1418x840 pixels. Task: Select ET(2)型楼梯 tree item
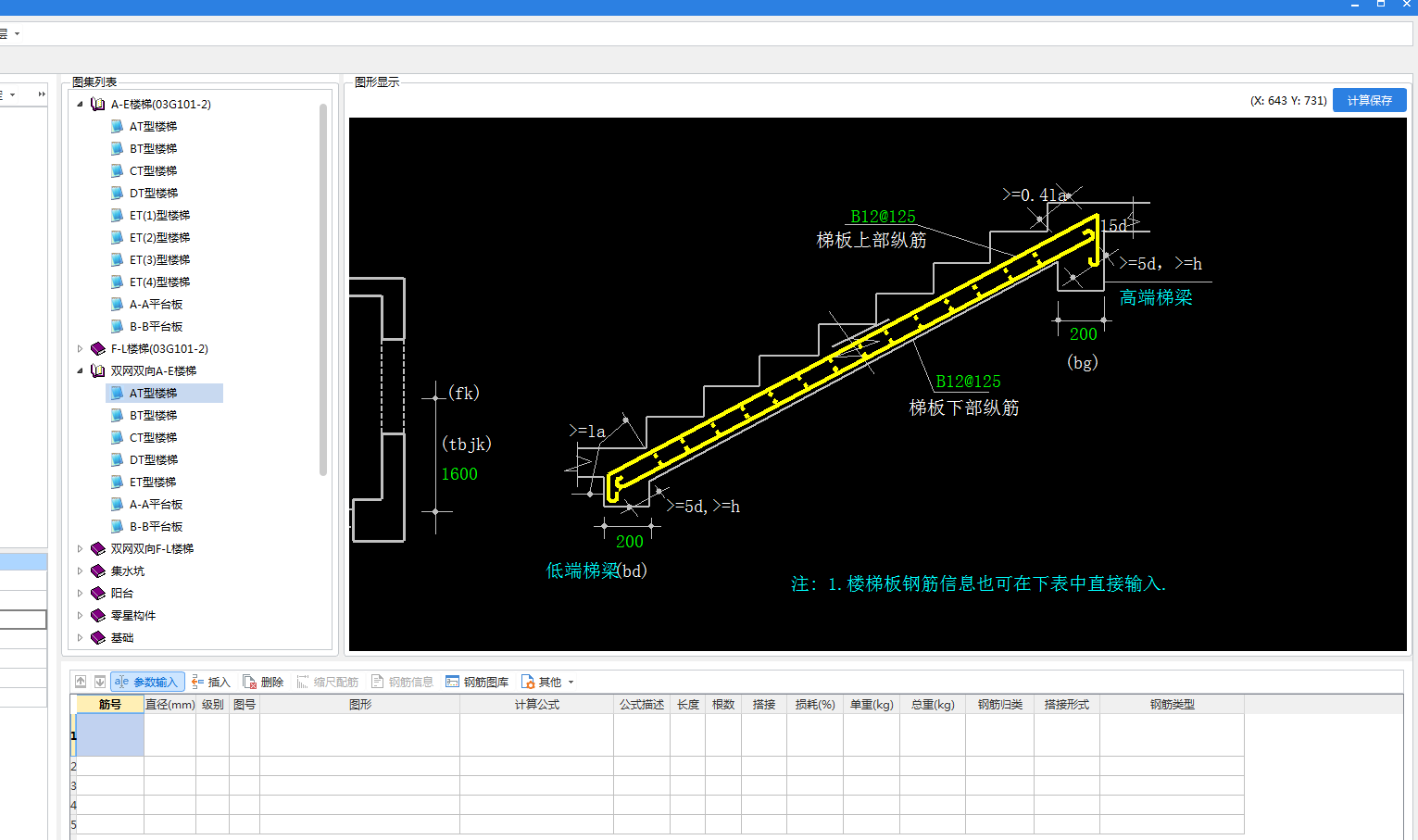(159, 238)
